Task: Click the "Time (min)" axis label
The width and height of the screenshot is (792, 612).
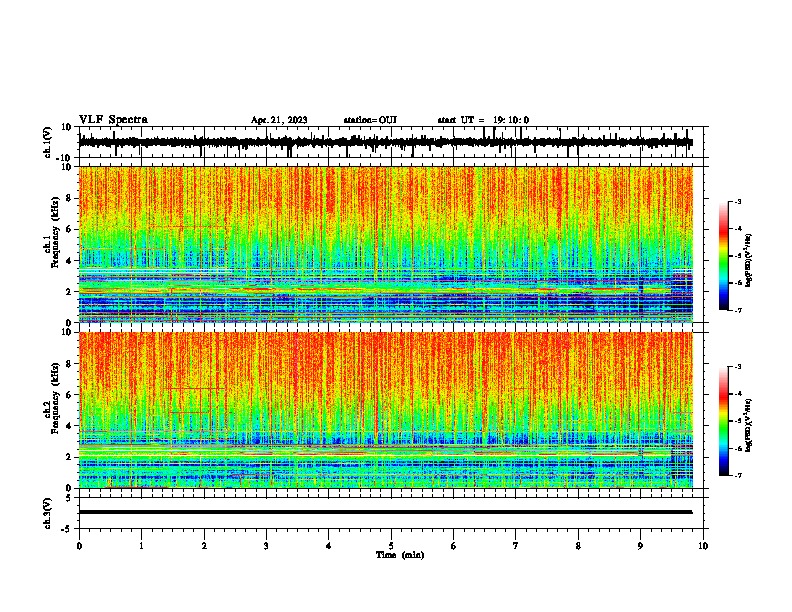Action: pyautogui.click(x=400, y=555)
